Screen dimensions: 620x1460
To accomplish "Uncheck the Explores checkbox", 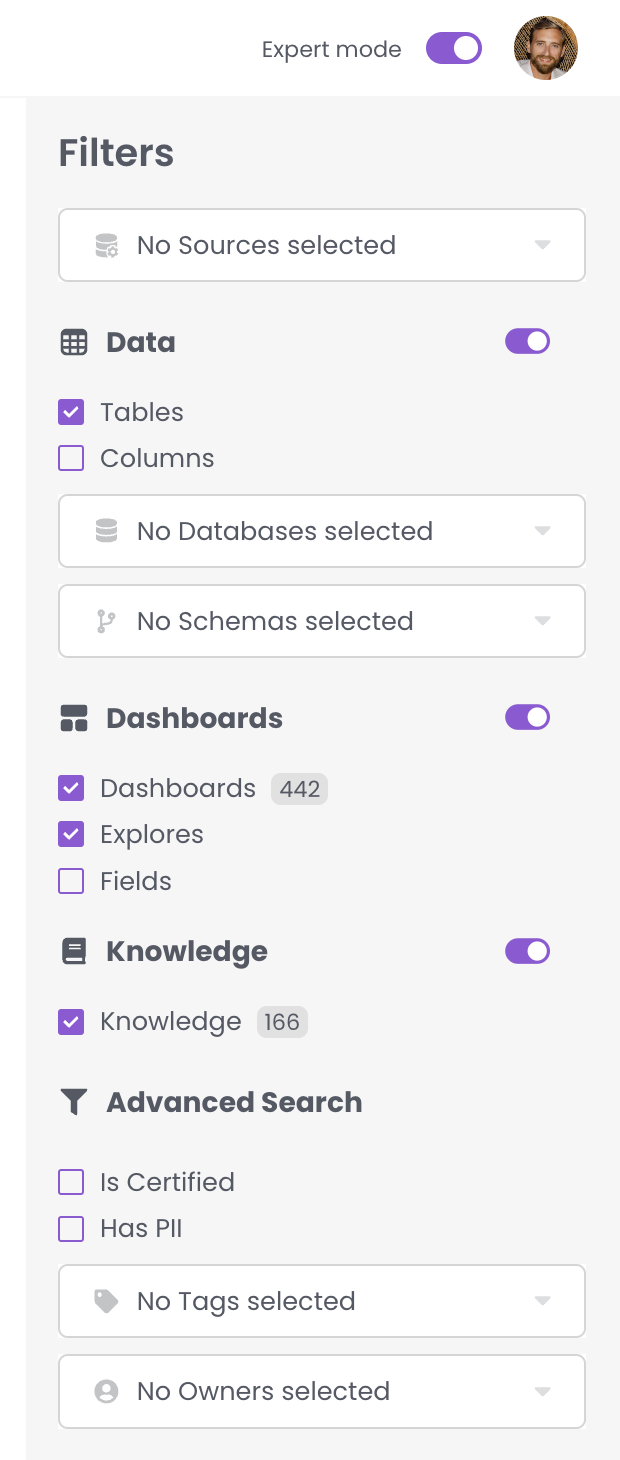I will point(71,834).
